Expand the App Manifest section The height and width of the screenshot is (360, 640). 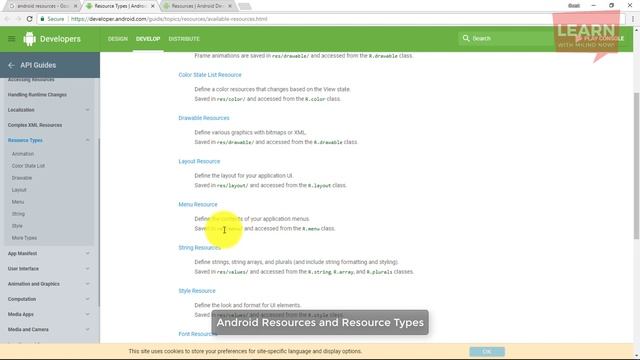[87, 253]
